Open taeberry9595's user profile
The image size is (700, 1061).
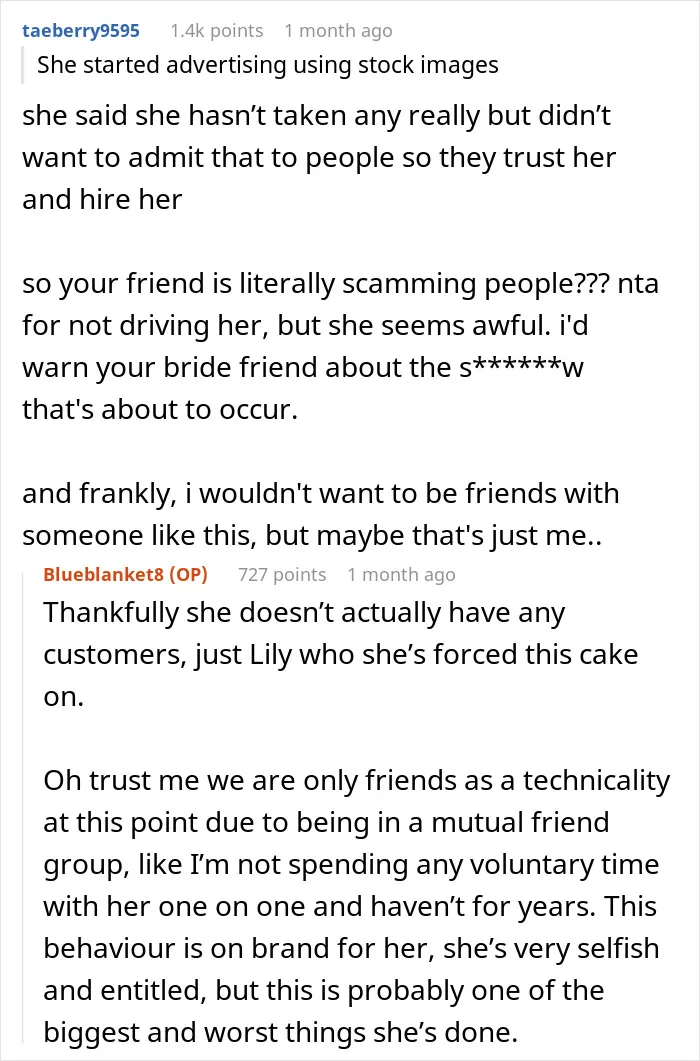coord(81,31)
